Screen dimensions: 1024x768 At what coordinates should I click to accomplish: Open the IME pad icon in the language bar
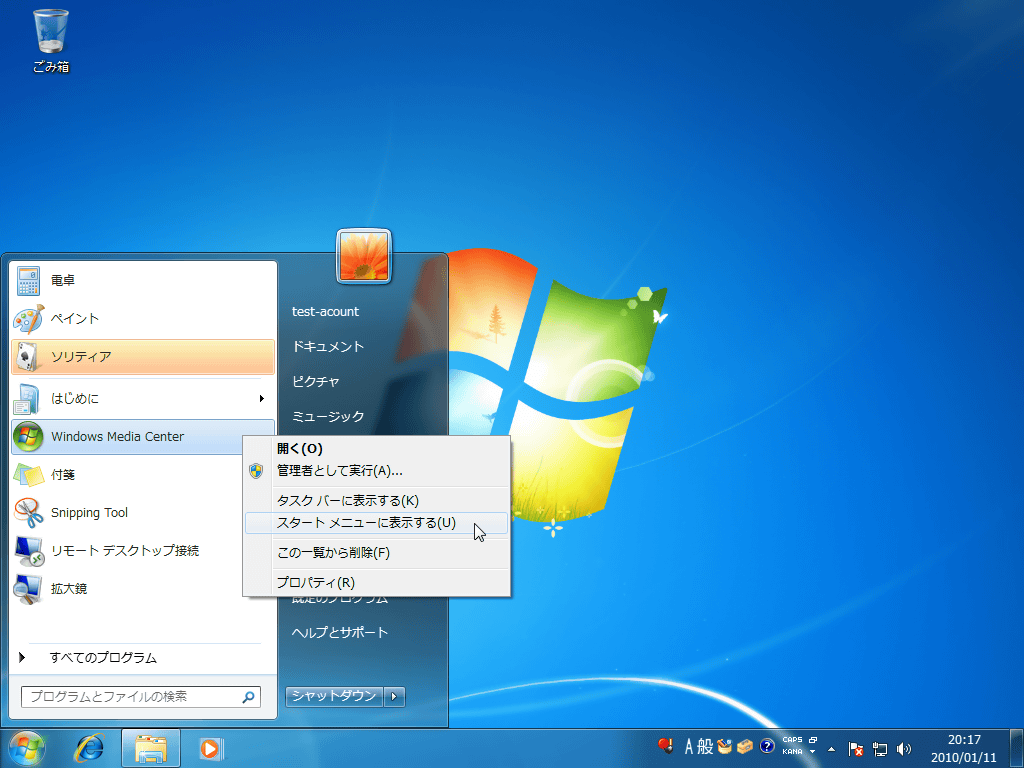coord(724,746)
